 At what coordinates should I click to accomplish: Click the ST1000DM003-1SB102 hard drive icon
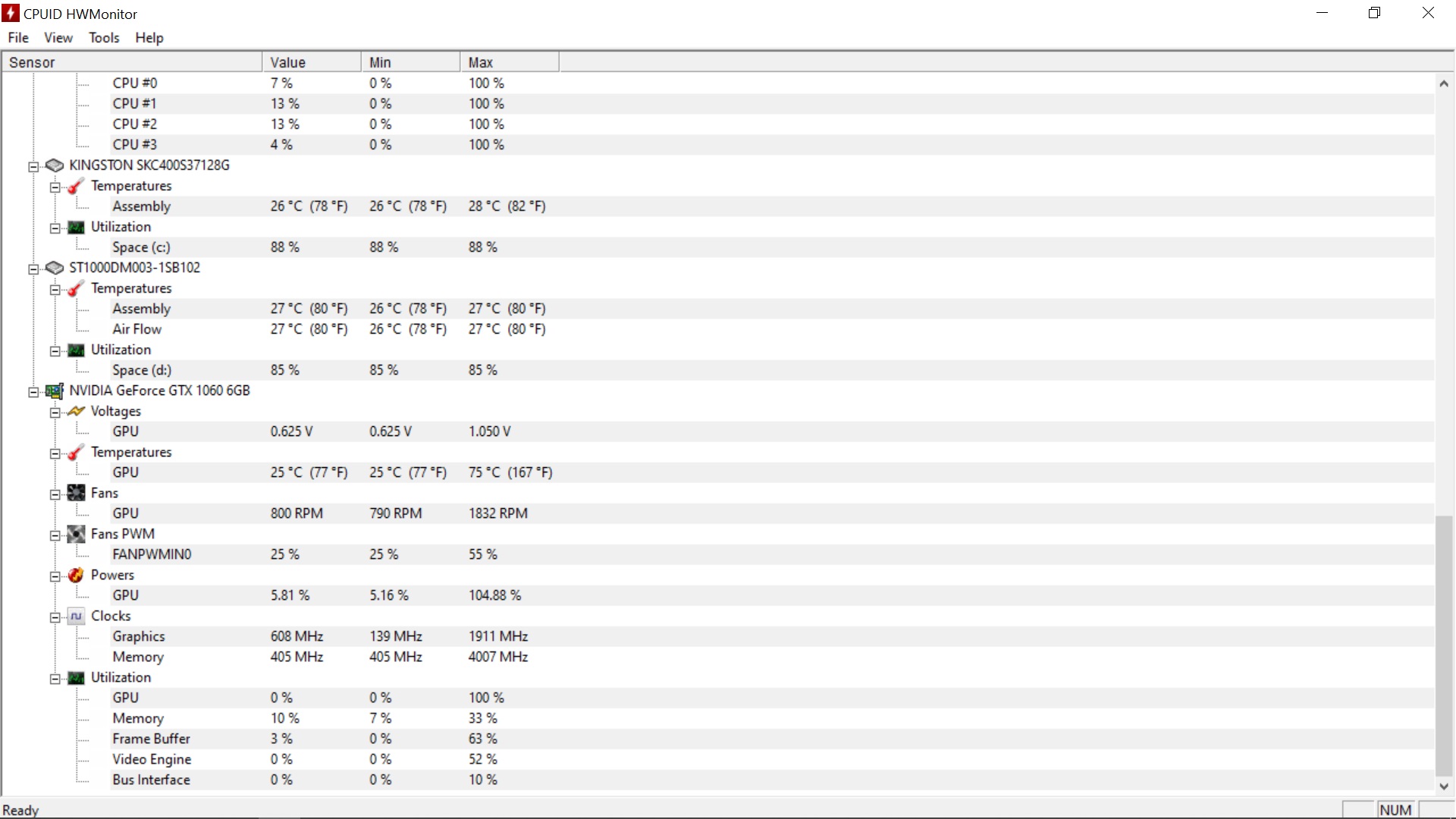[x=55, y=268]
